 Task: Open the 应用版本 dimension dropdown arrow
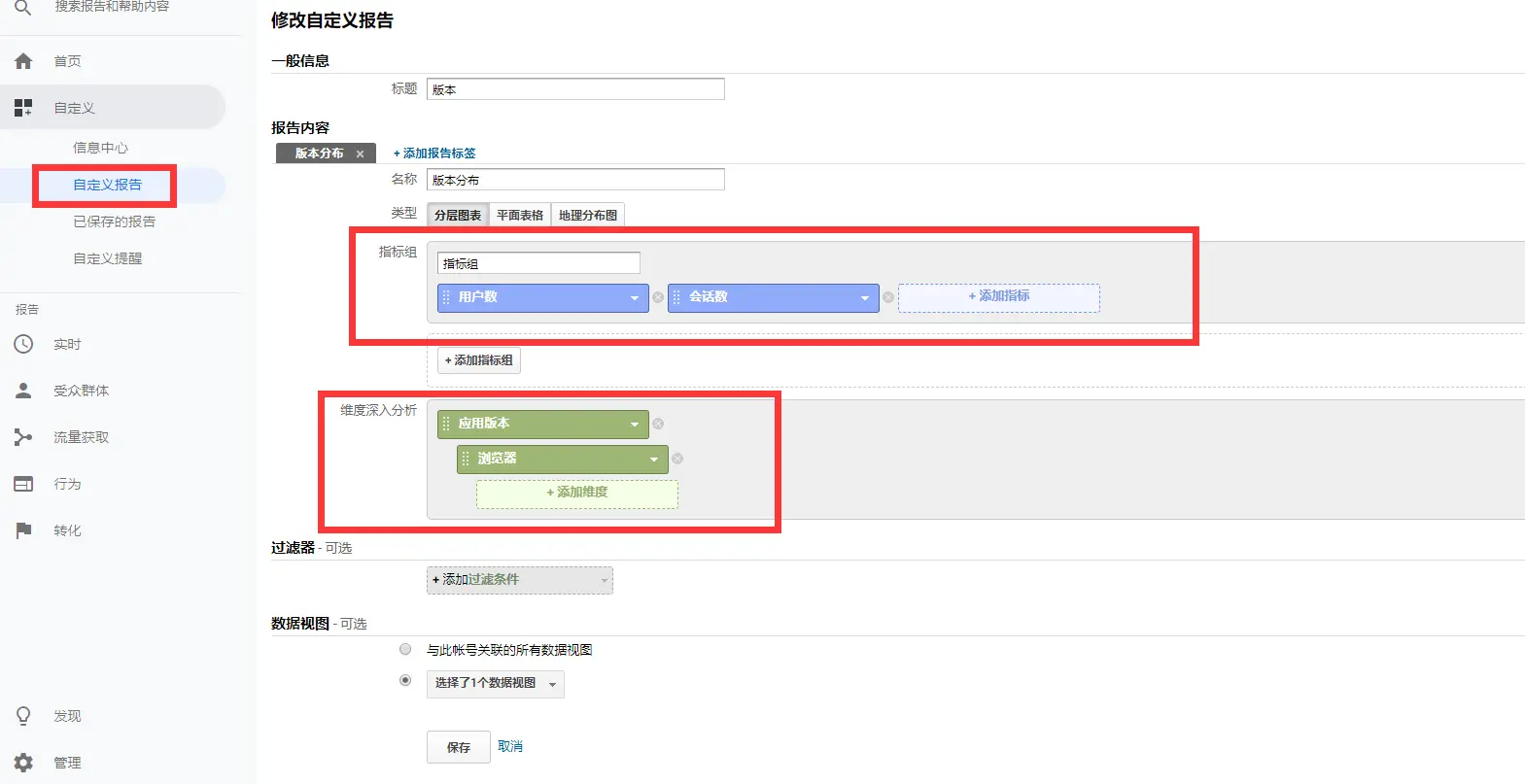click(x=635, y=425)
